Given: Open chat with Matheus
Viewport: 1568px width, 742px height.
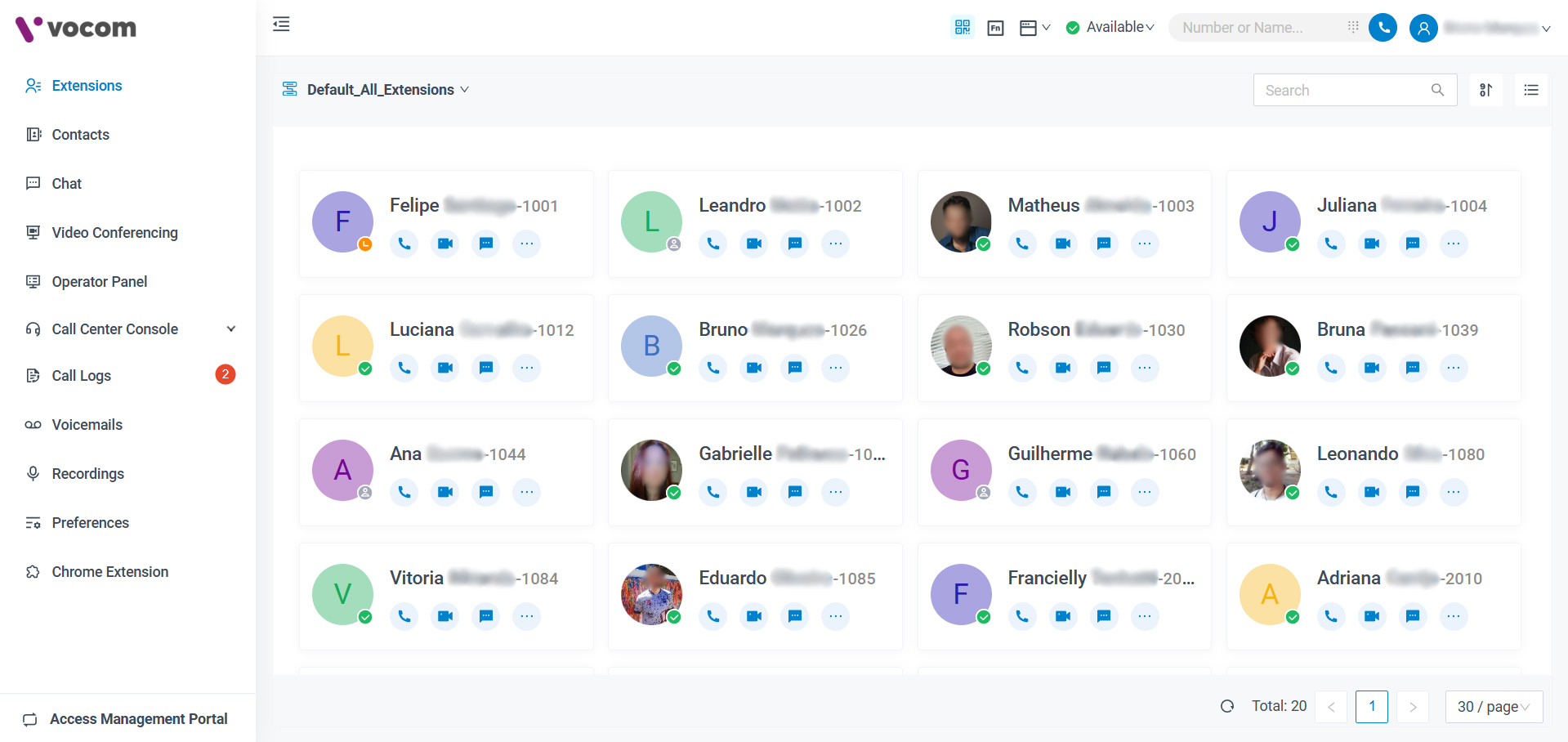Looking at the screenshot, I should point(1103,244).
